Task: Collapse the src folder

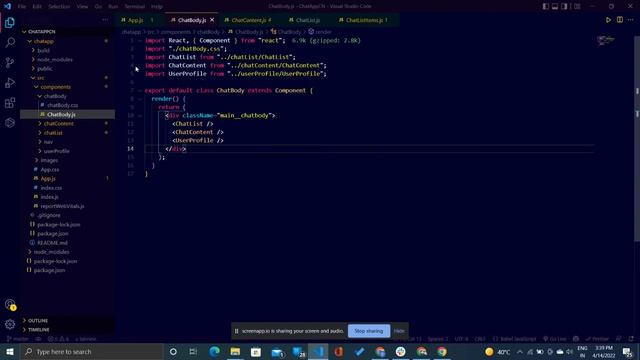Action: (40, 78)
